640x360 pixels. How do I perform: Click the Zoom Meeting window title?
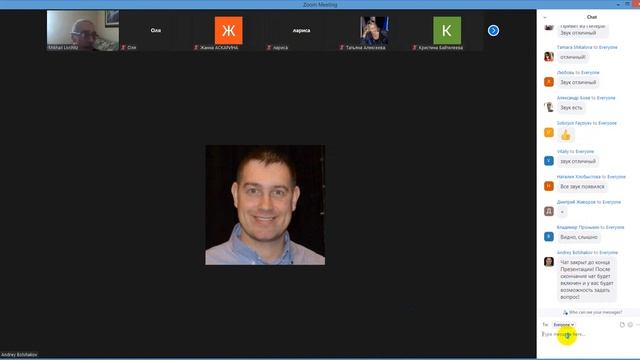(320, 4)
